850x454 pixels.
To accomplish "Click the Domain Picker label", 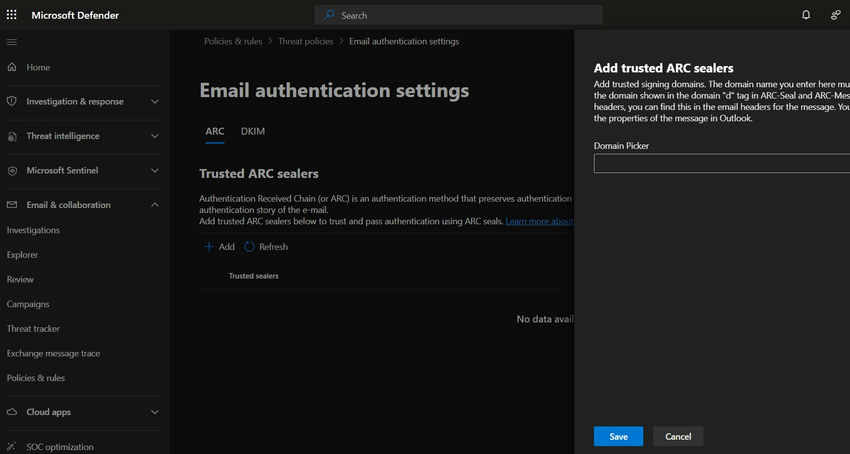I will tap(621, 146).
